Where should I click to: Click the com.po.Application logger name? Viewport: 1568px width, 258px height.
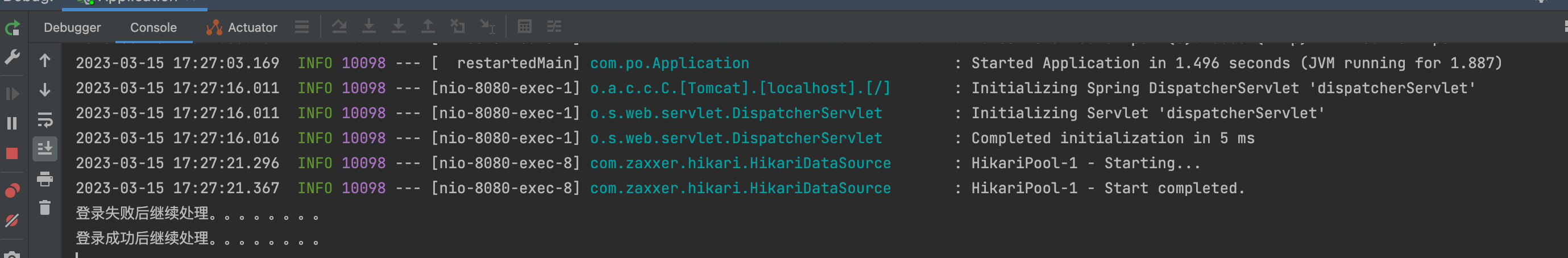[x=670, y=63]
